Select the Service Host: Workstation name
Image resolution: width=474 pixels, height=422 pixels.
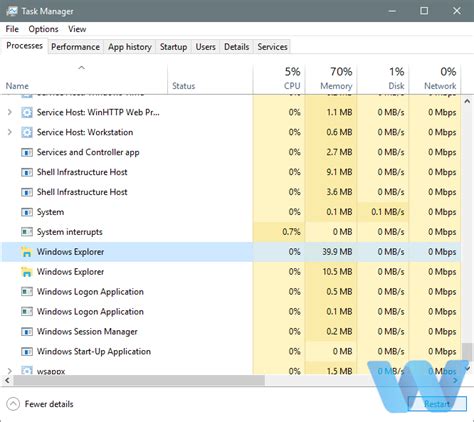[85, 132]
